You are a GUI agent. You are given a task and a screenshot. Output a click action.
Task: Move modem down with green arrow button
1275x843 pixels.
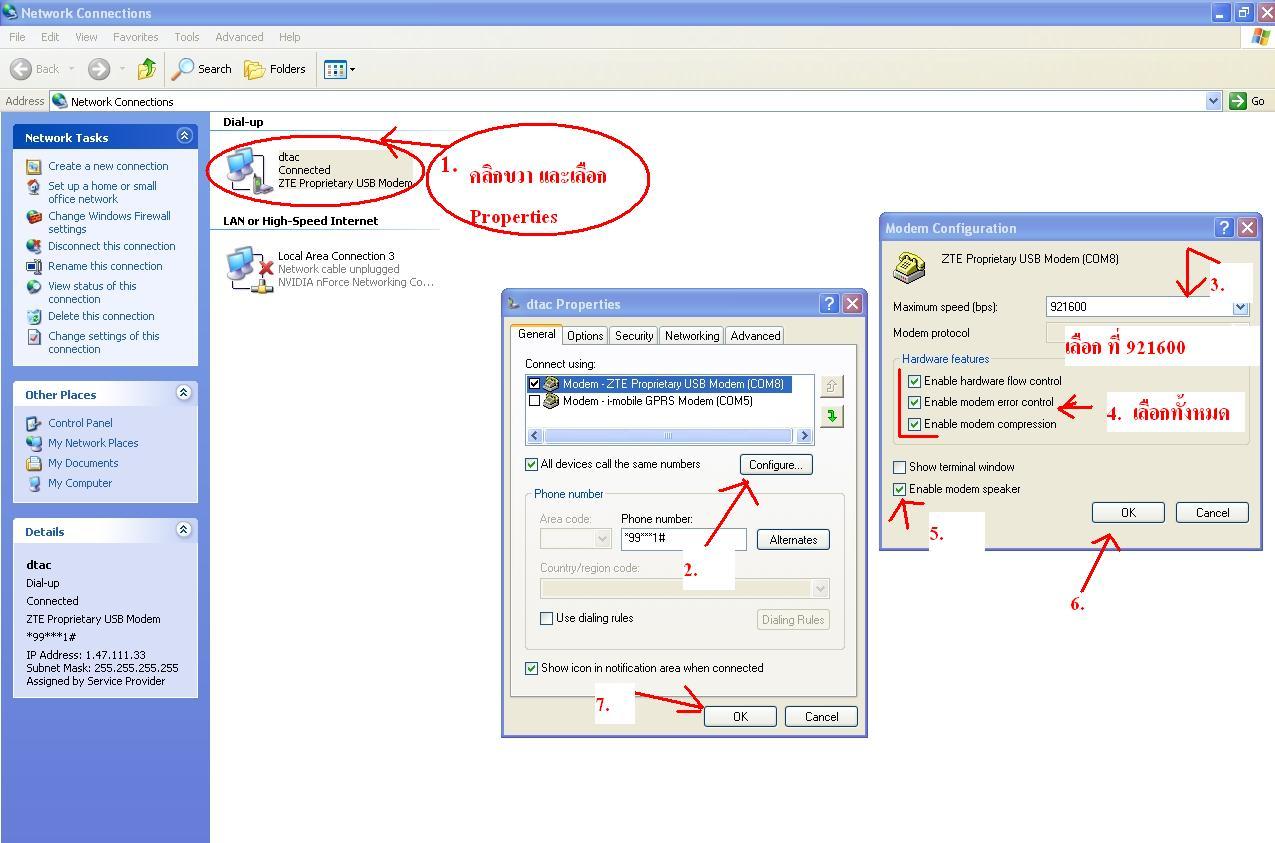[x=831, y=416]
